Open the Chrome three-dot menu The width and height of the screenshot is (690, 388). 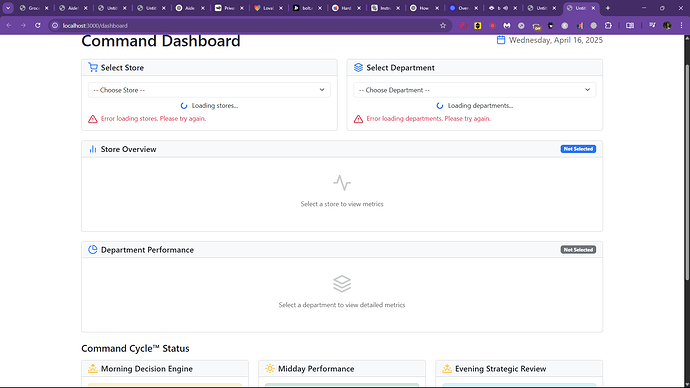click(x=681, y=26)
